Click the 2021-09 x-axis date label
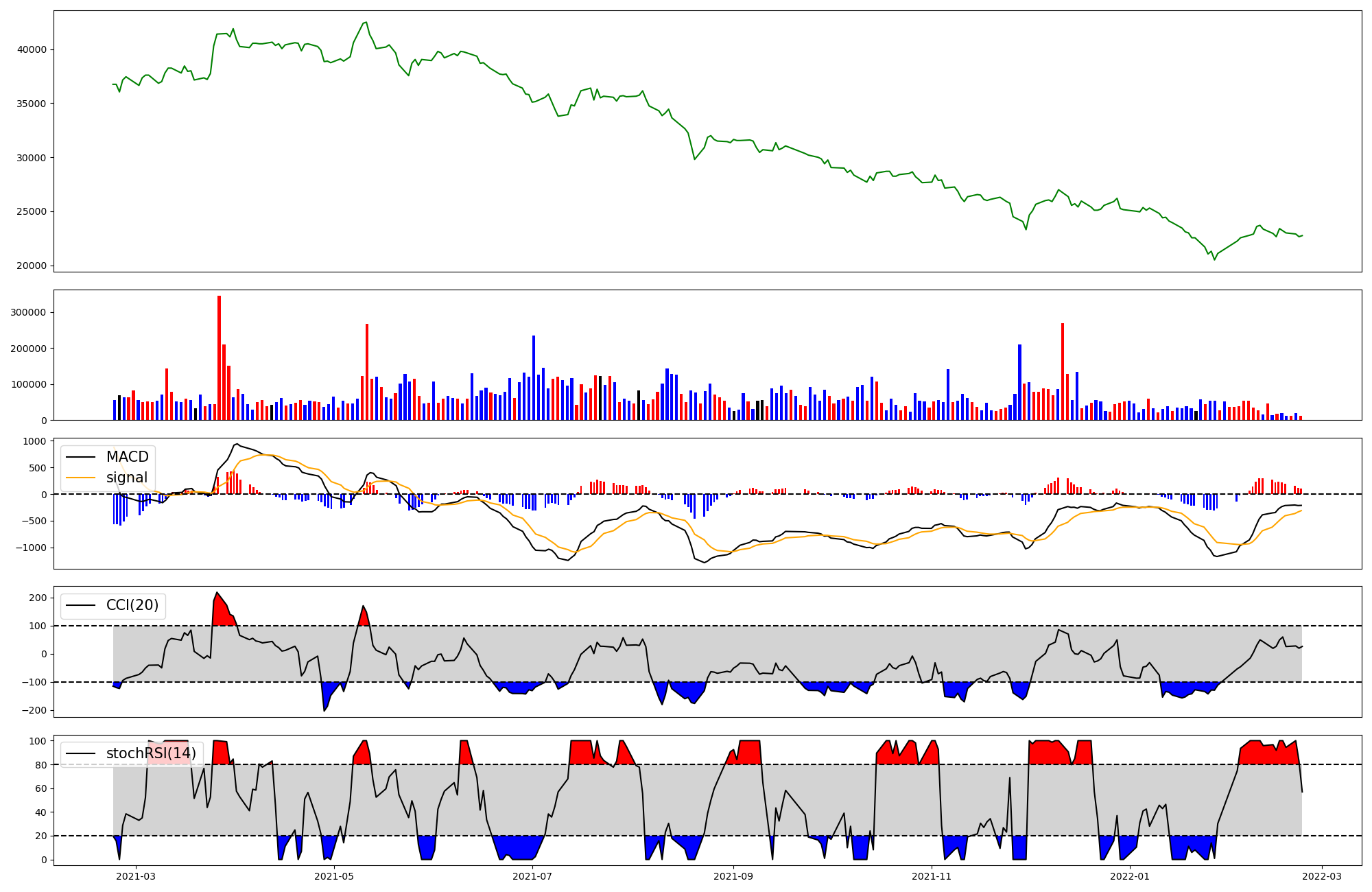 coord(733,876)
